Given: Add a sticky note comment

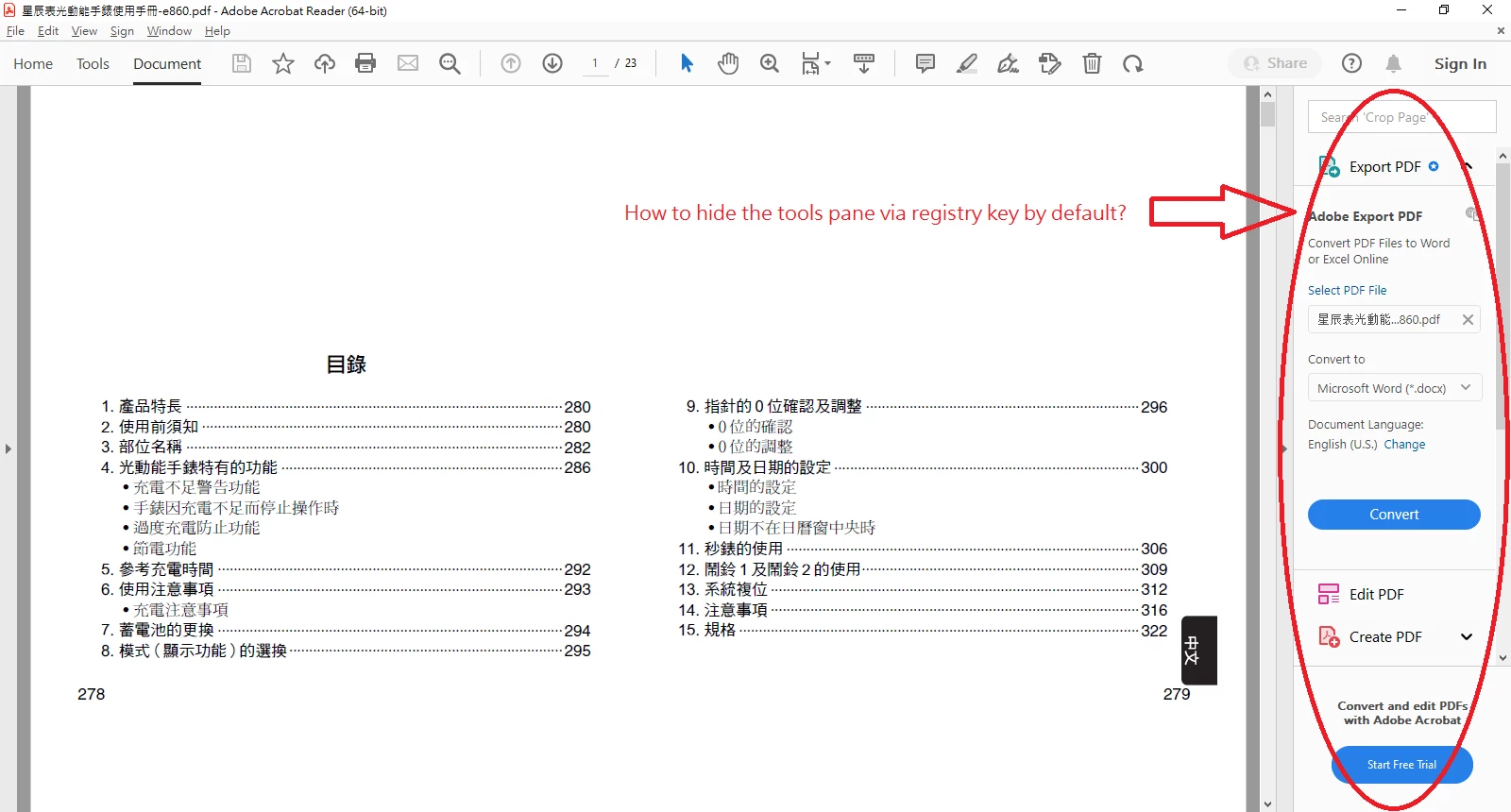Looking at the screenshot, I should (x=925, y=63).
